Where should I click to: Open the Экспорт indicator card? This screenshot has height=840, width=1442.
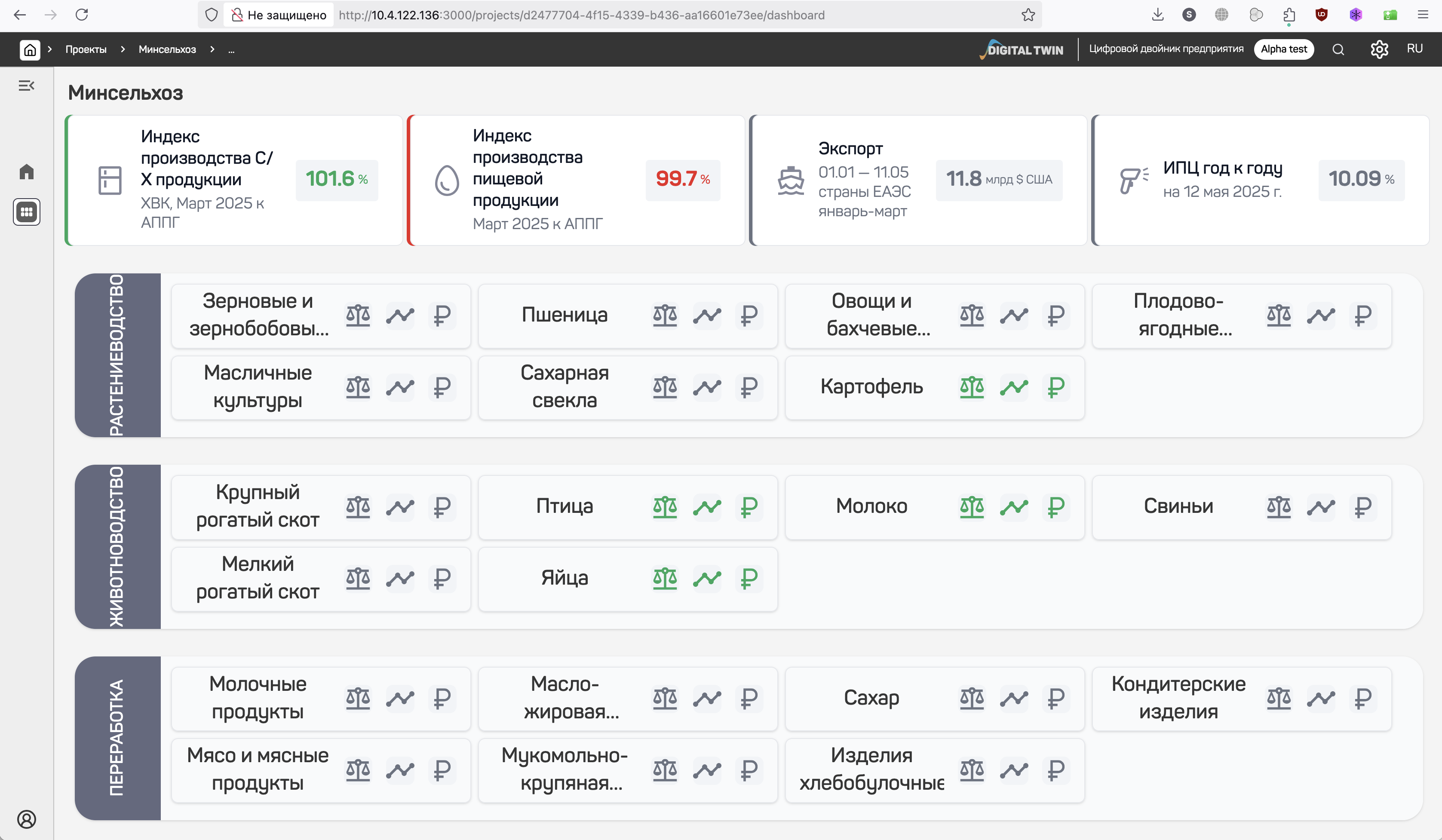[918, 180]
